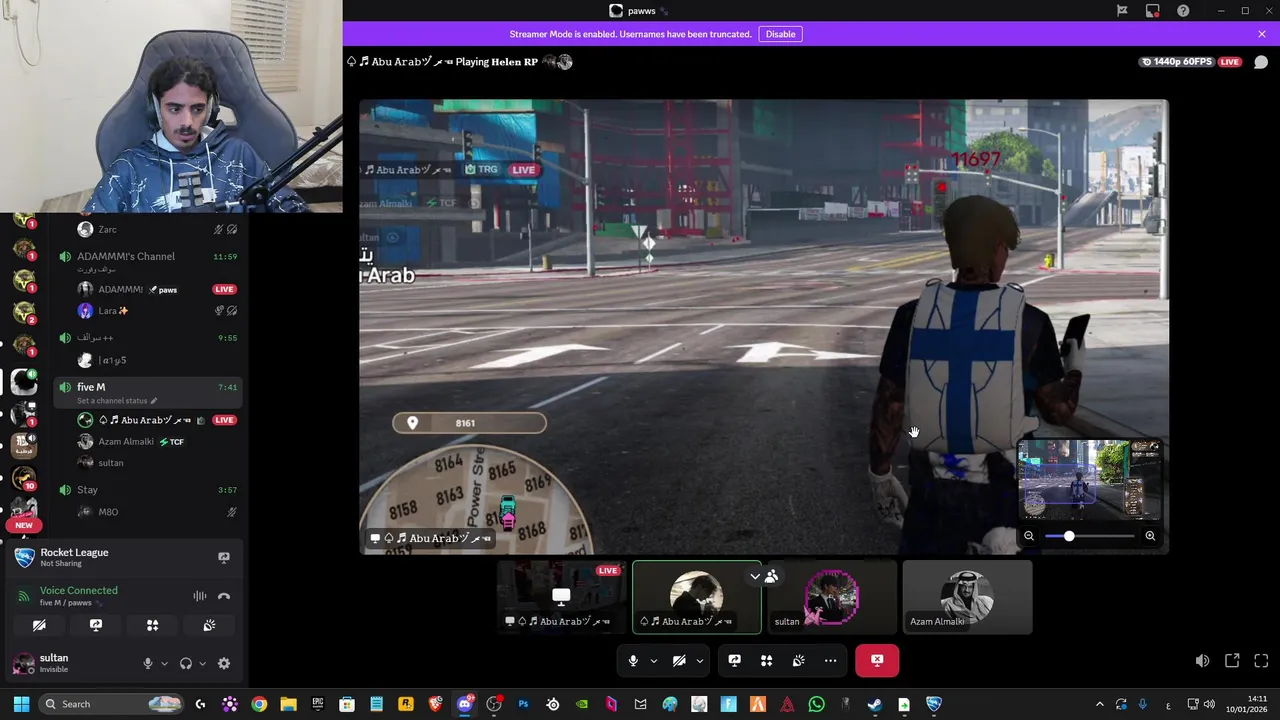
Task: Launch an activity from the voice panel
Action: [x=152, y=625]
